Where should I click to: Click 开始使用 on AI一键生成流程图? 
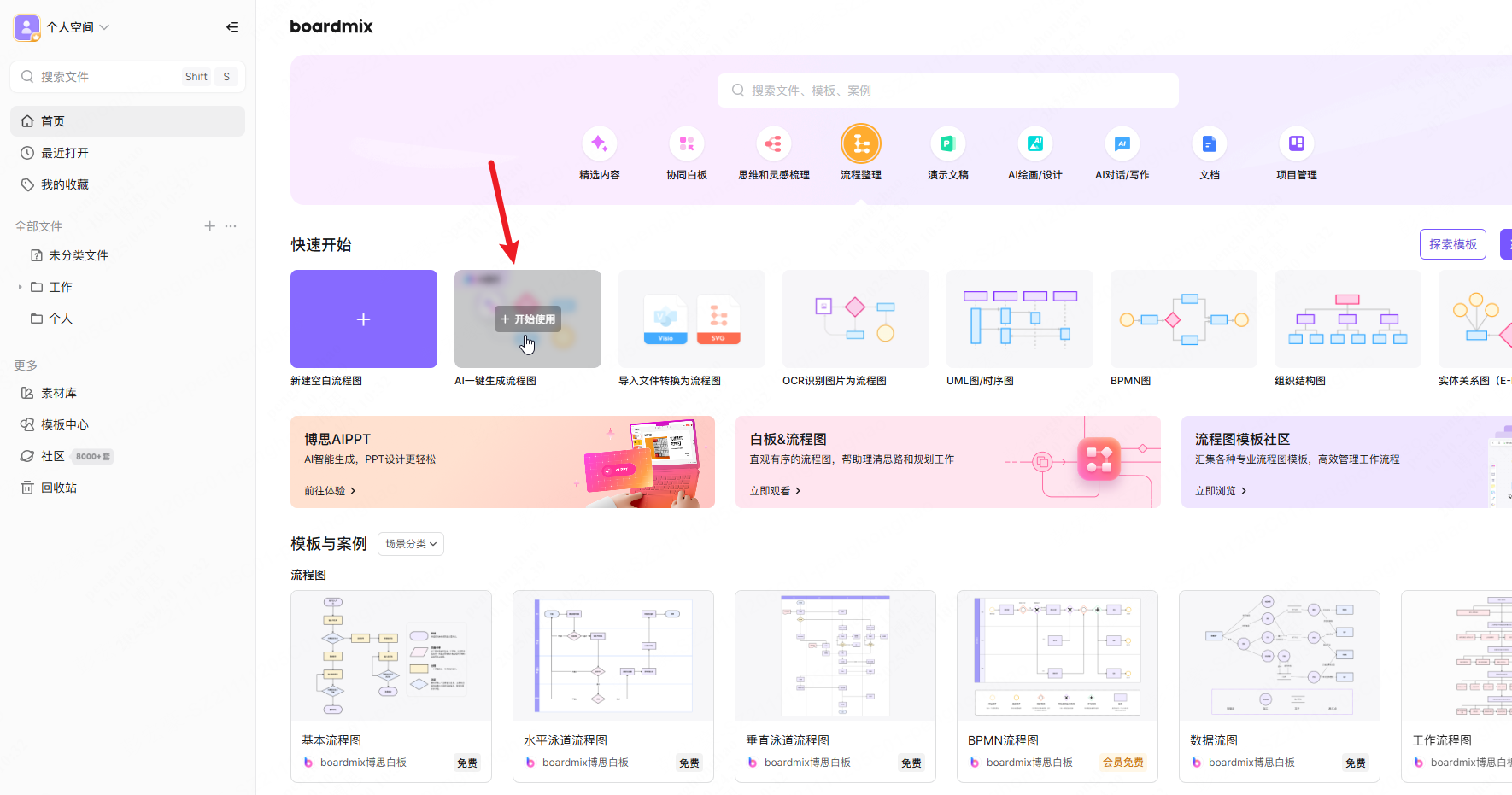click(x=528, y=319)
